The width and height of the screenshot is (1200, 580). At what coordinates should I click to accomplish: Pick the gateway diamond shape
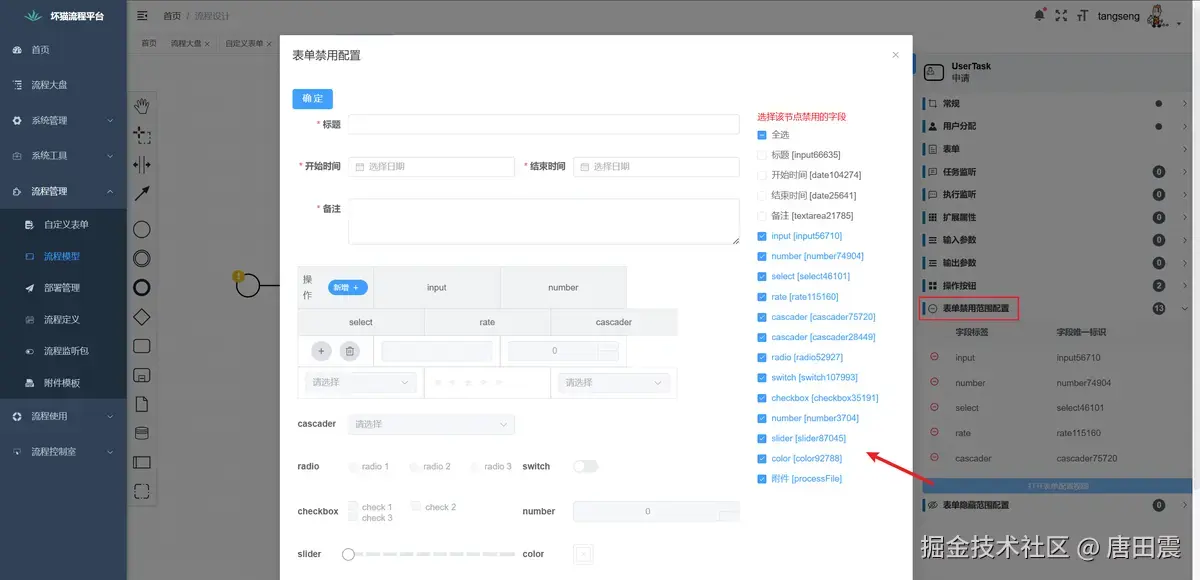point(142,317)
